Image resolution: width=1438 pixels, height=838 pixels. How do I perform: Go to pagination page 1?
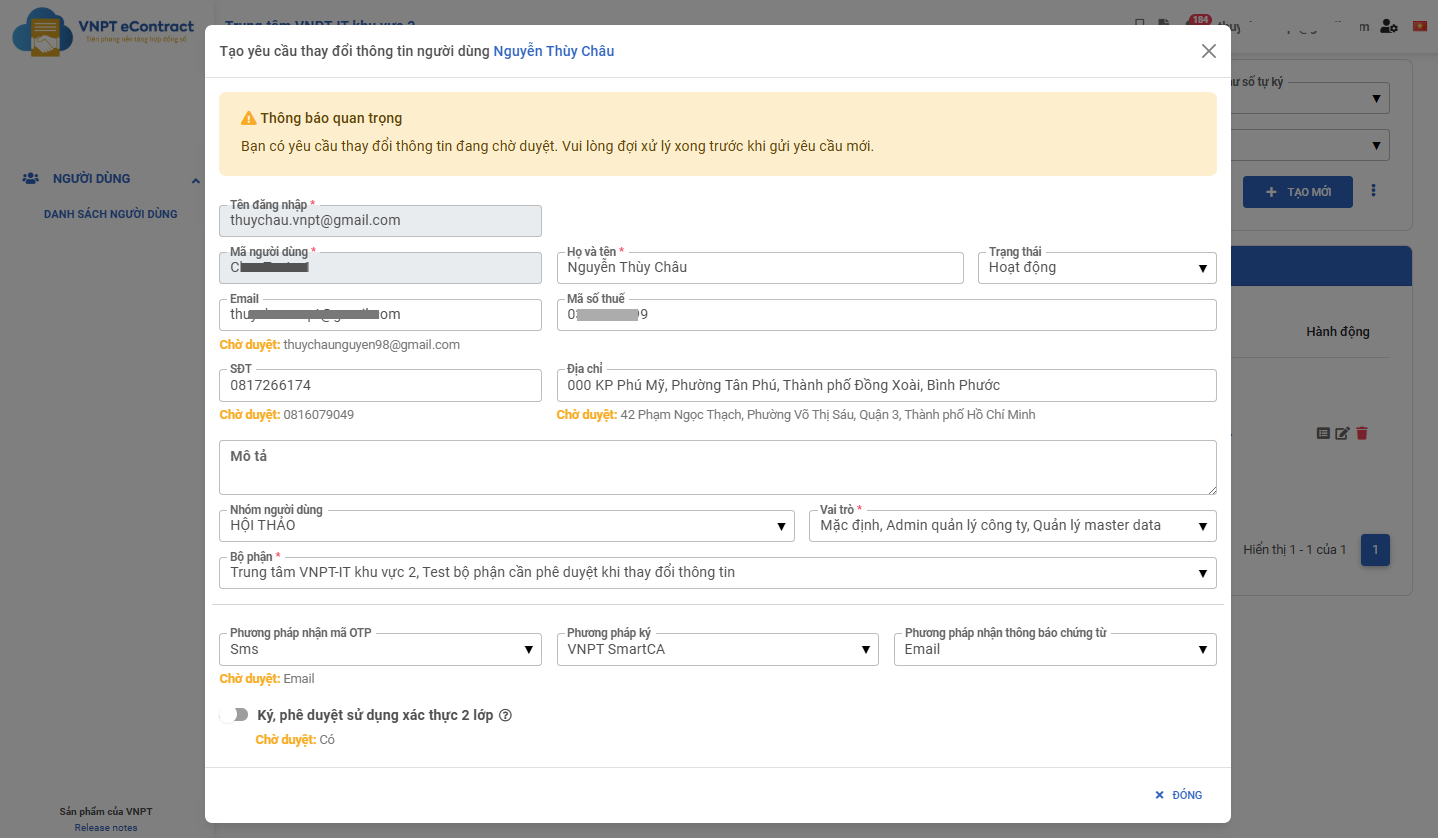[1375, 550]
